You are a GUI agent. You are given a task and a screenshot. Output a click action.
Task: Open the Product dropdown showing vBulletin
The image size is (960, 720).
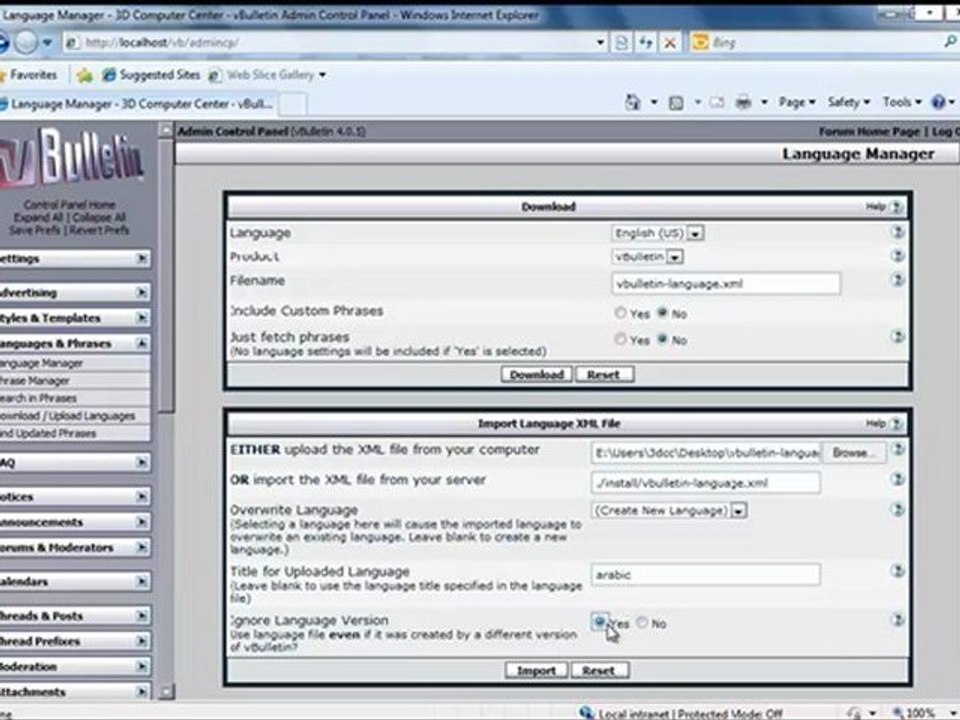pos(648,257)
